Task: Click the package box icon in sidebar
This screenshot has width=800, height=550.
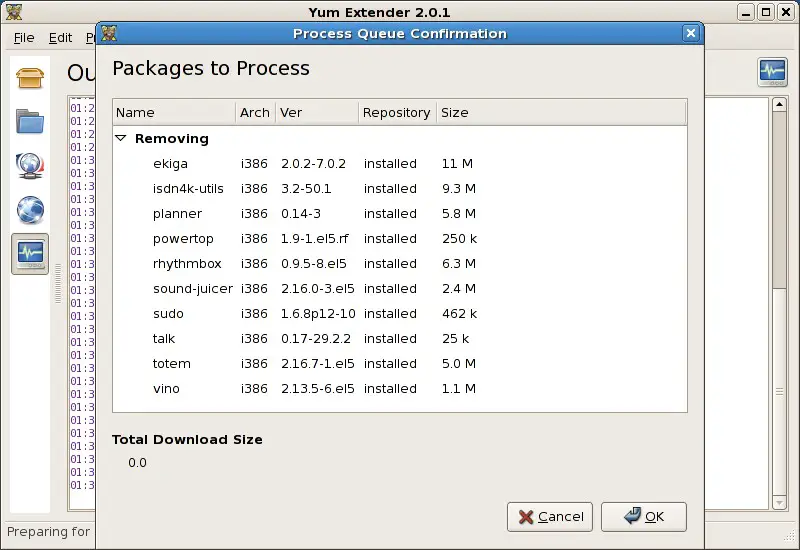Action: click(x=30, y=78)
